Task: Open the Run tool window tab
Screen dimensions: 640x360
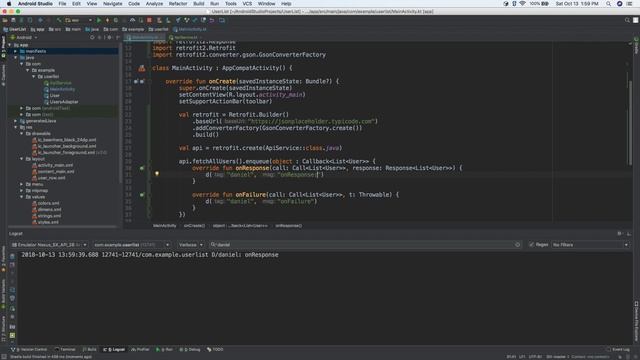Action: [164, 349]
